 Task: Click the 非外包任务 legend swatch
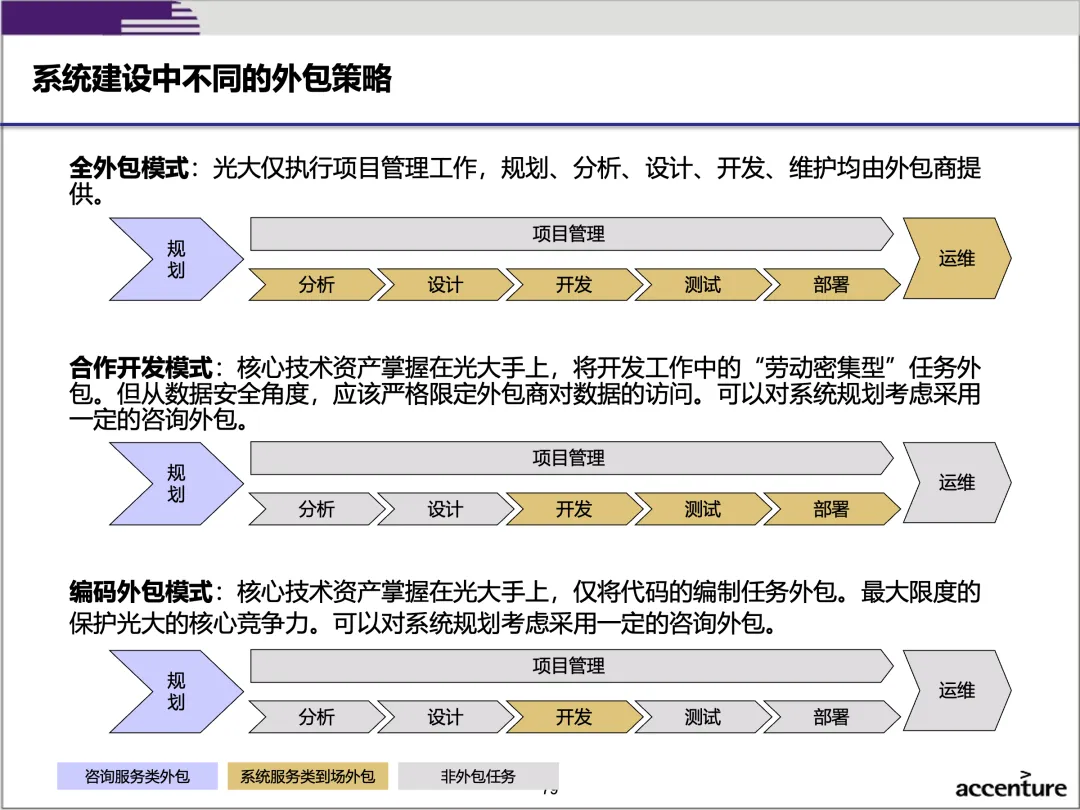point(479,776)
